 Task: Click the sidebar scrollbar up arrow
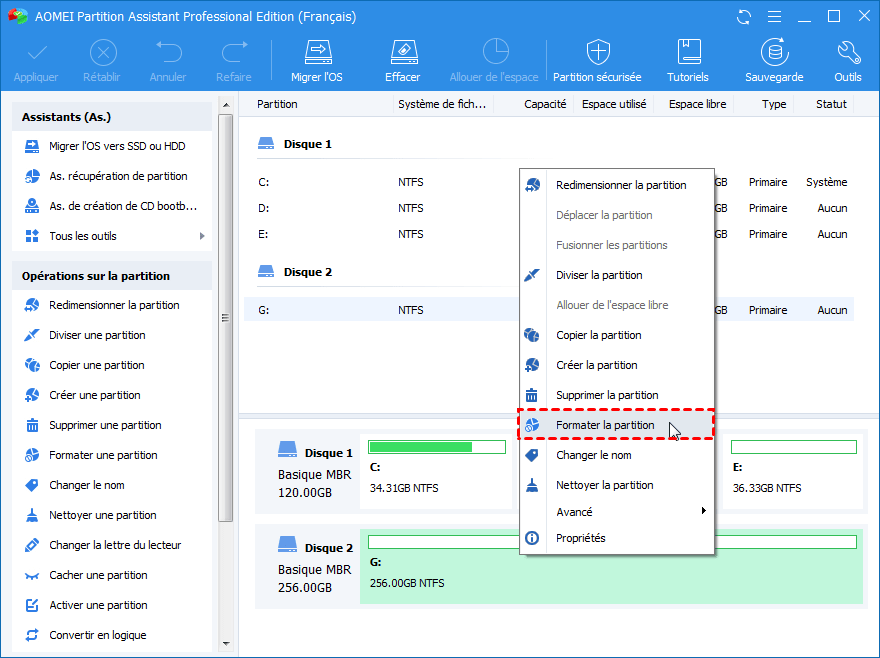pos(226,105)
